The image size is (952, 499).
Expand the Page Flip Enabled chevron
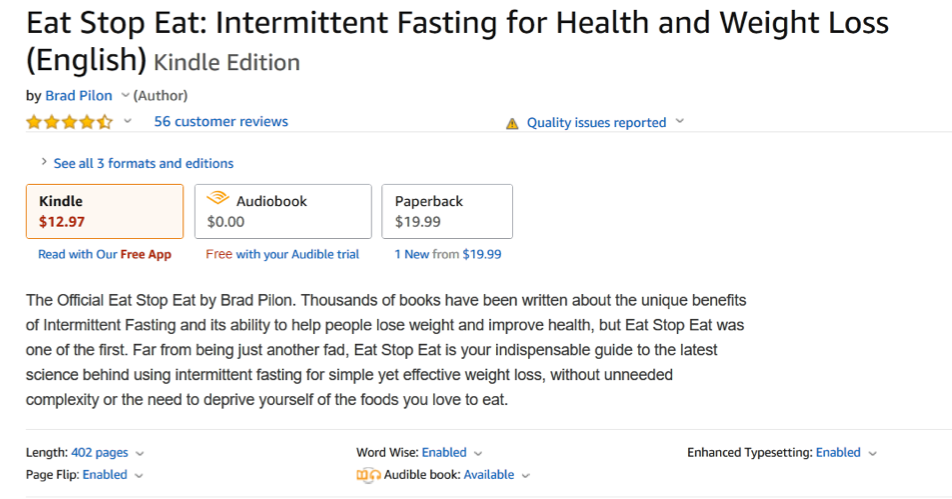(138, 476)
